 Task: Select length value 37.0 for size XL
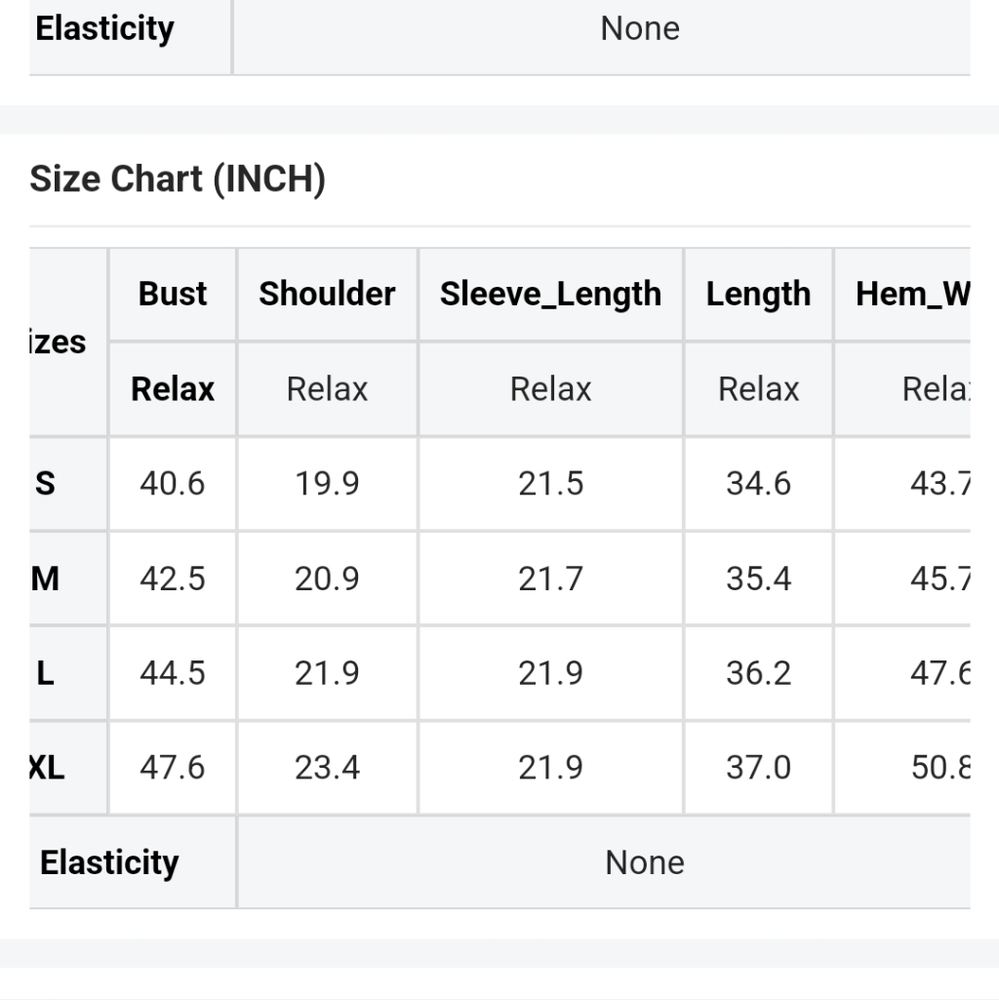point(758,768)
